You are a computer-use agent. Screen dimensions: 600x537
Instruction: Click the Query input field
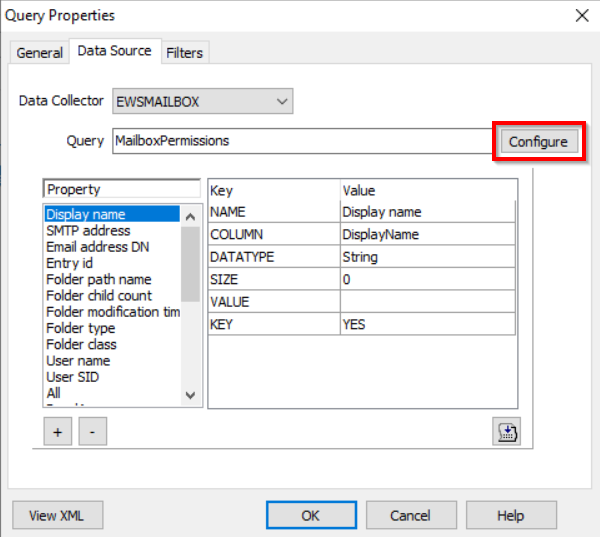302,141
